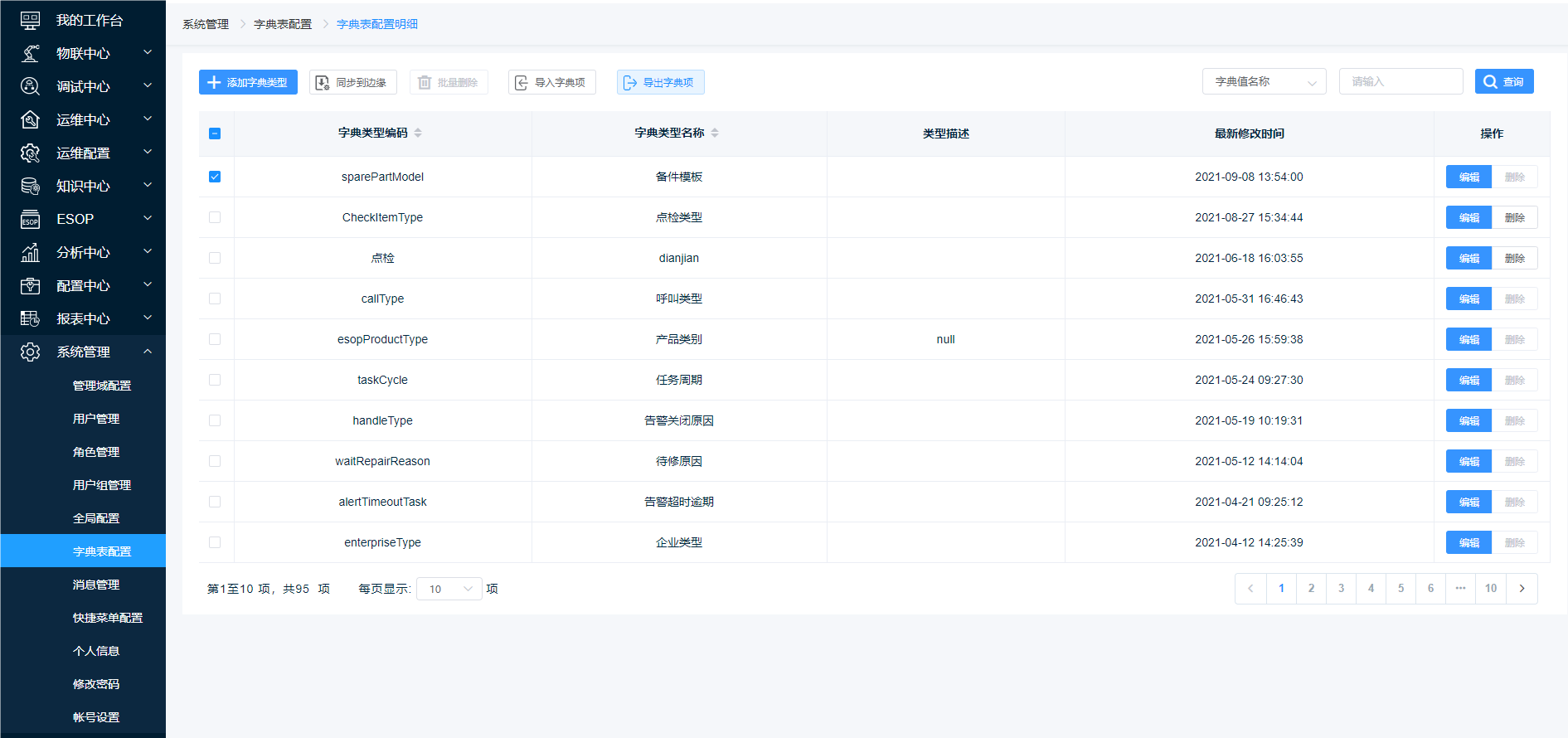Click the ESOP sidebar icon
This screenshot has width=1568, height=738.
point(30,219)
